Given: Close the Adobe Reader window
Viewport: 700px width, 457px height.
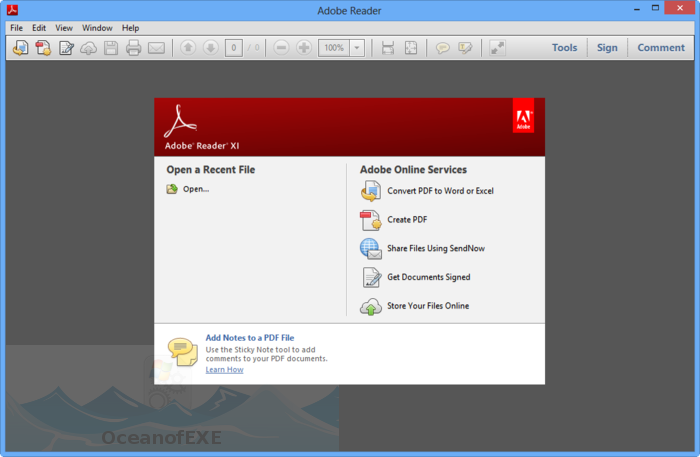Looking at the screenshot, I should coord(680,8).
